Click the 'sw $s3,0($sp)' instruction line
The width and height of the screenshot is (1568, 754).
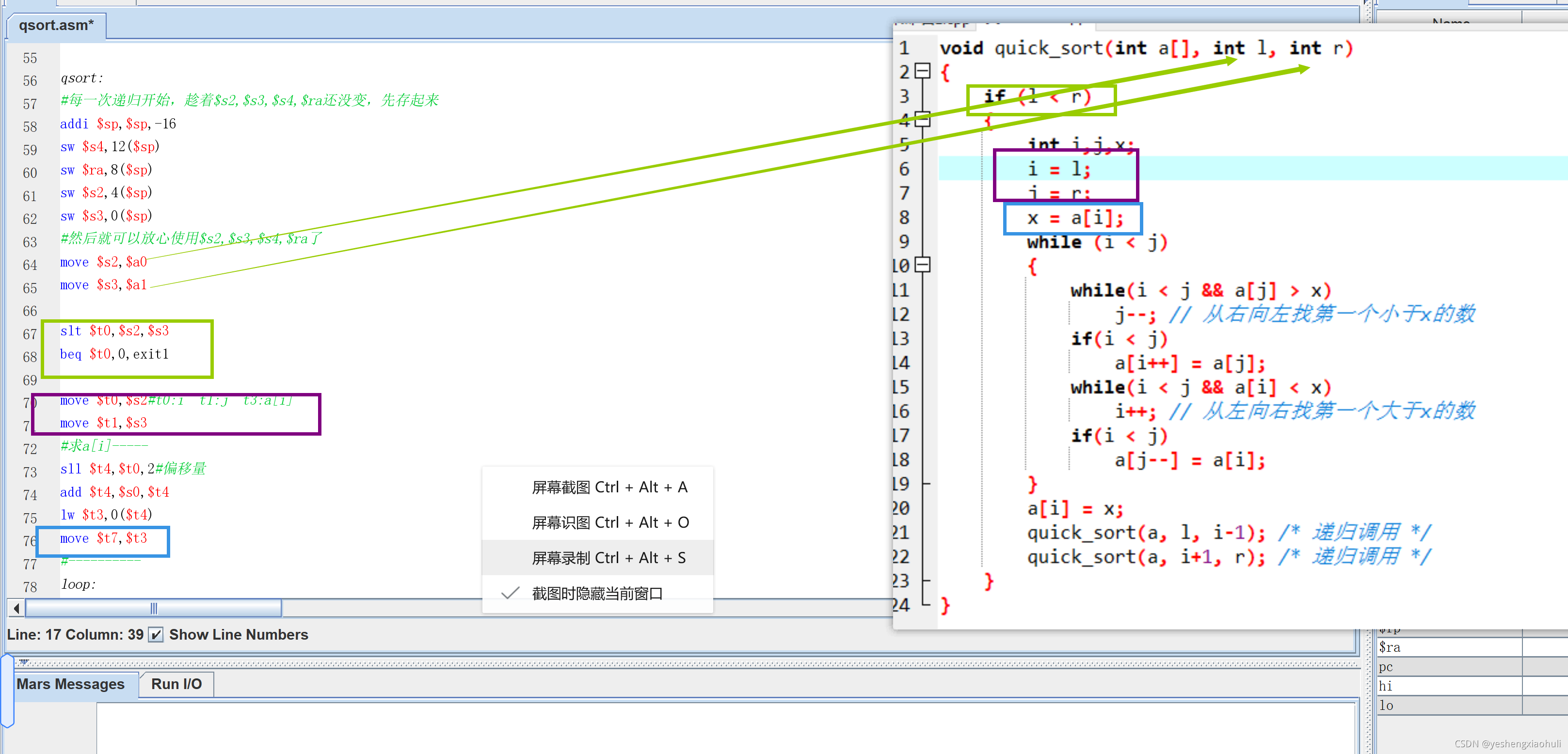[x=107, y=216]
